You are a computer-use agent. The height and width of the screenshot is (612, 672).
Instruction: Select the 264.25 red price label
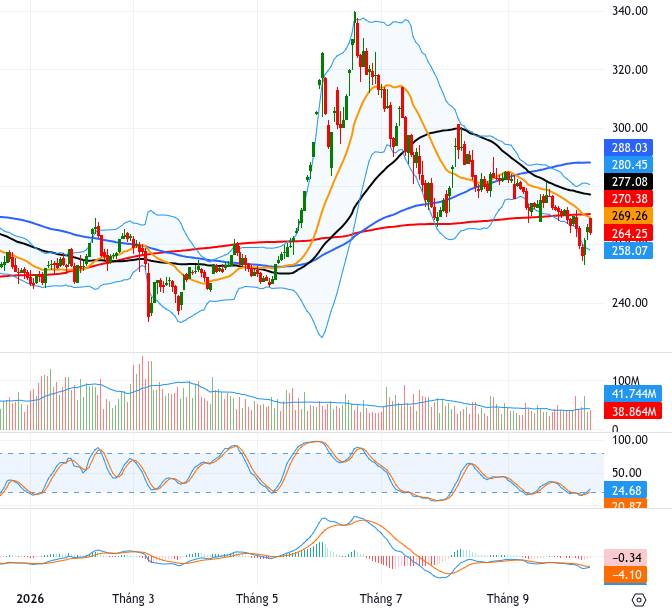(628, 233)
